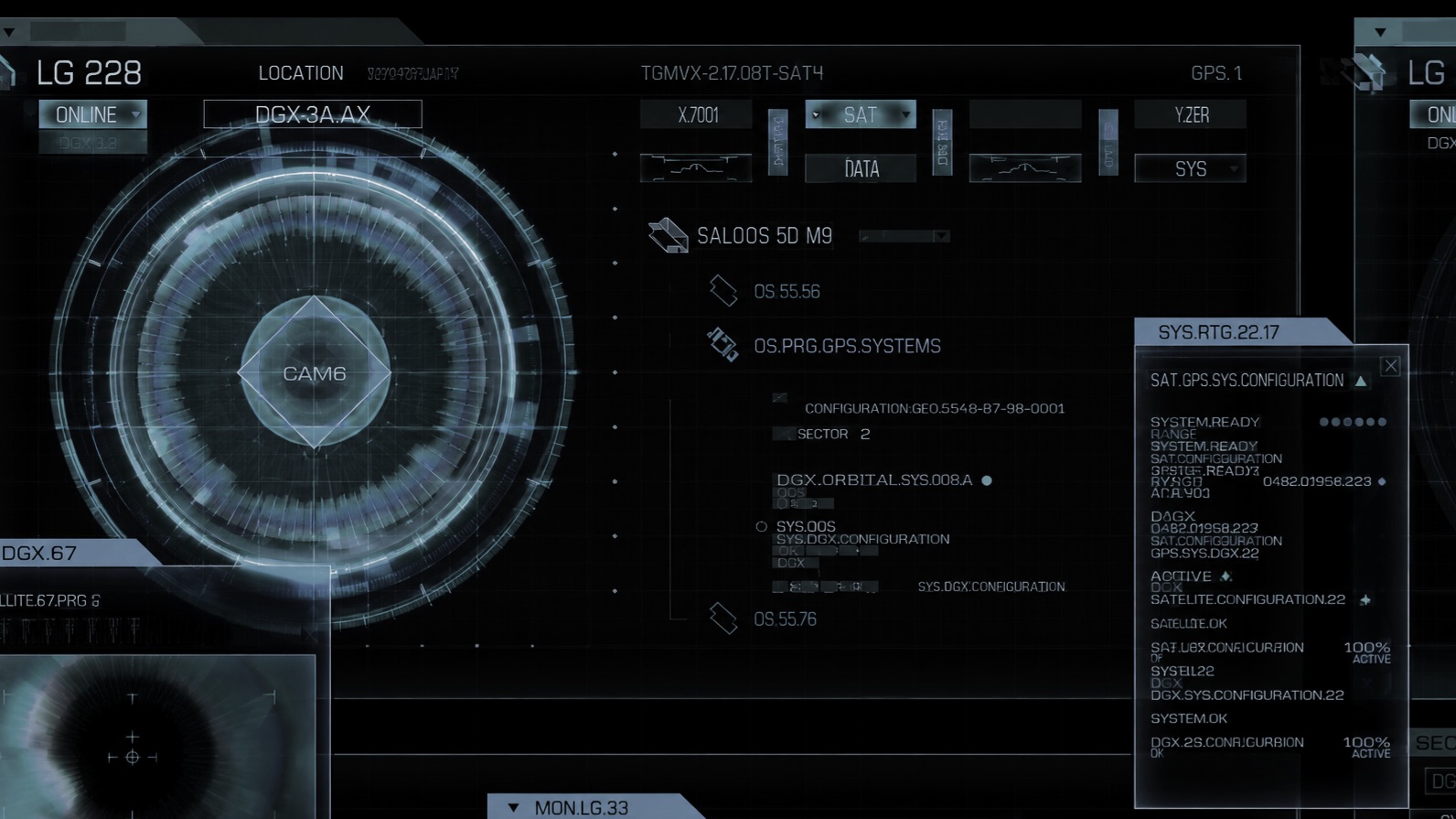Click the satellite icon beside OS.PRG.GPS.SYSTEMS
This screenshot has height=819, width=1456.
[x=723, y=345]
